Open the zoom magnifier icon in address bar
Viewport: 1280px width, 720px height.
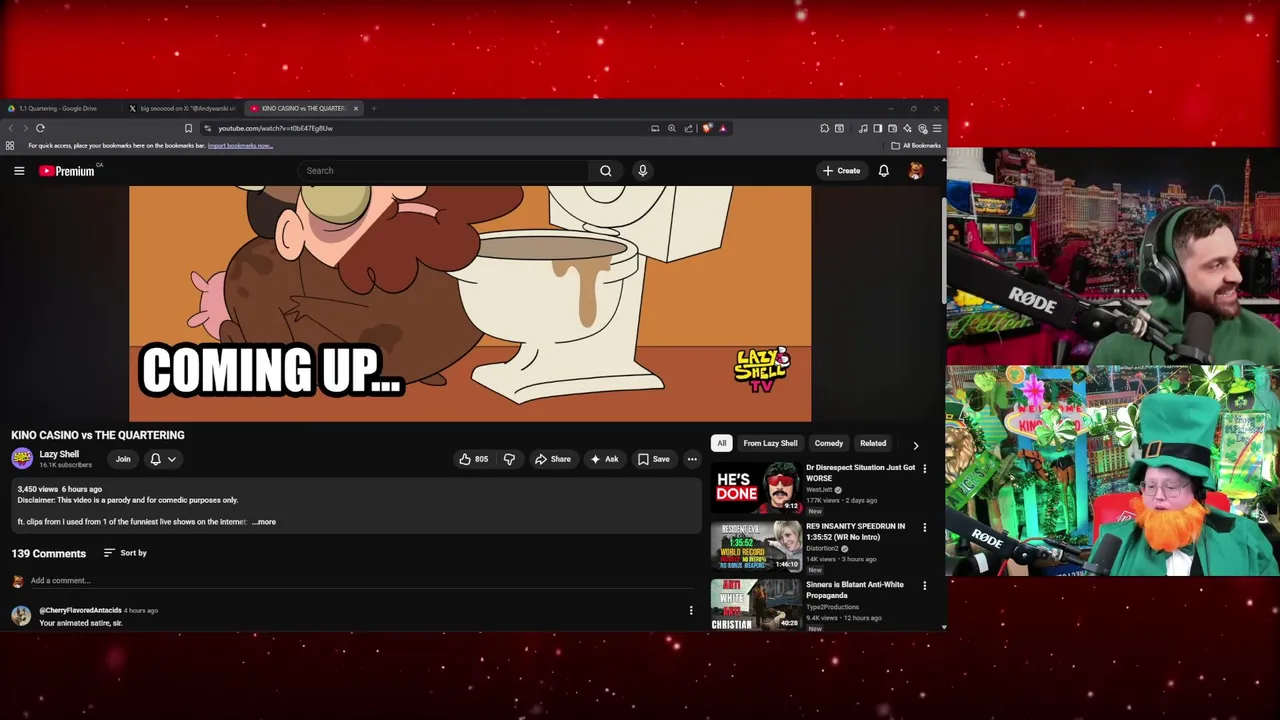click(672, 128)
